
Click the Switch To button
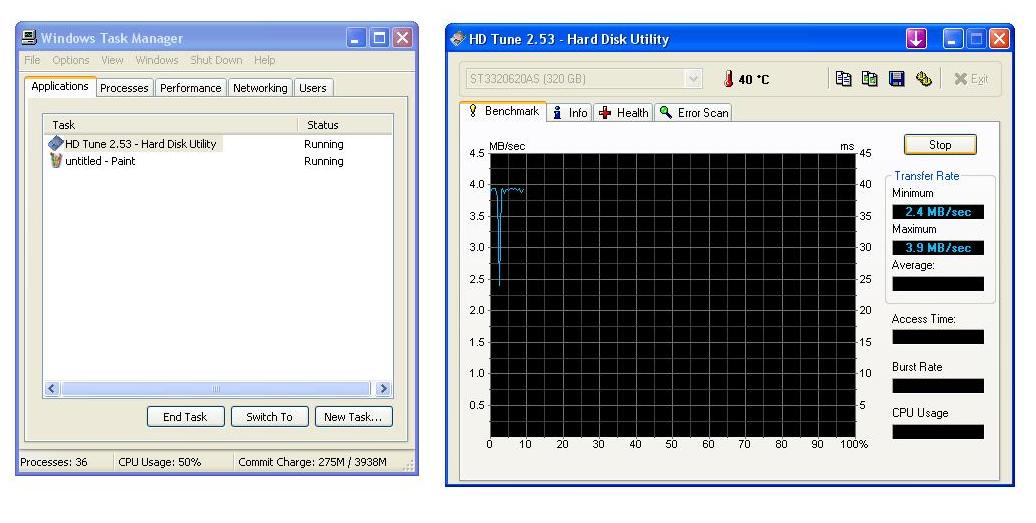[x=270, y=417]
